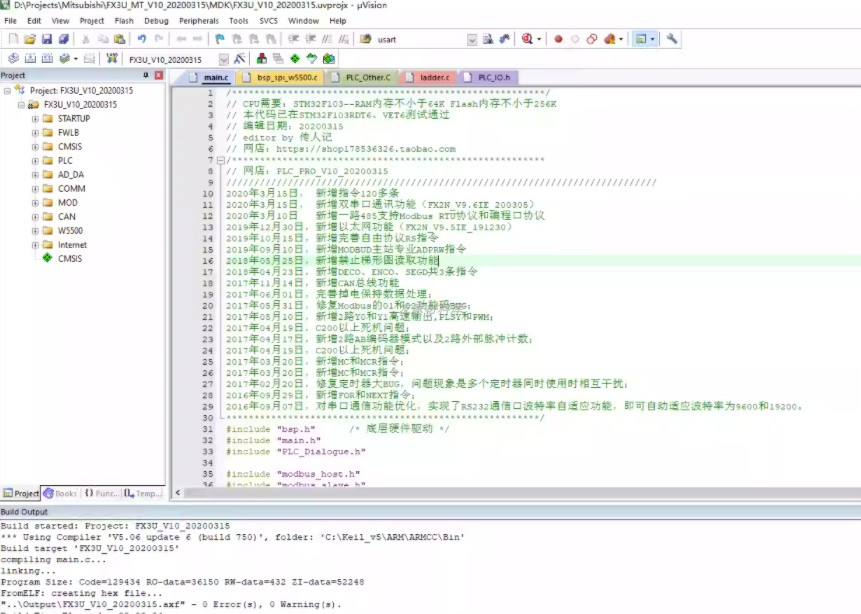Open the FX3U_V10_20200315 target dropdown
The image size is (861, 614).
click(x=223, y=57)
